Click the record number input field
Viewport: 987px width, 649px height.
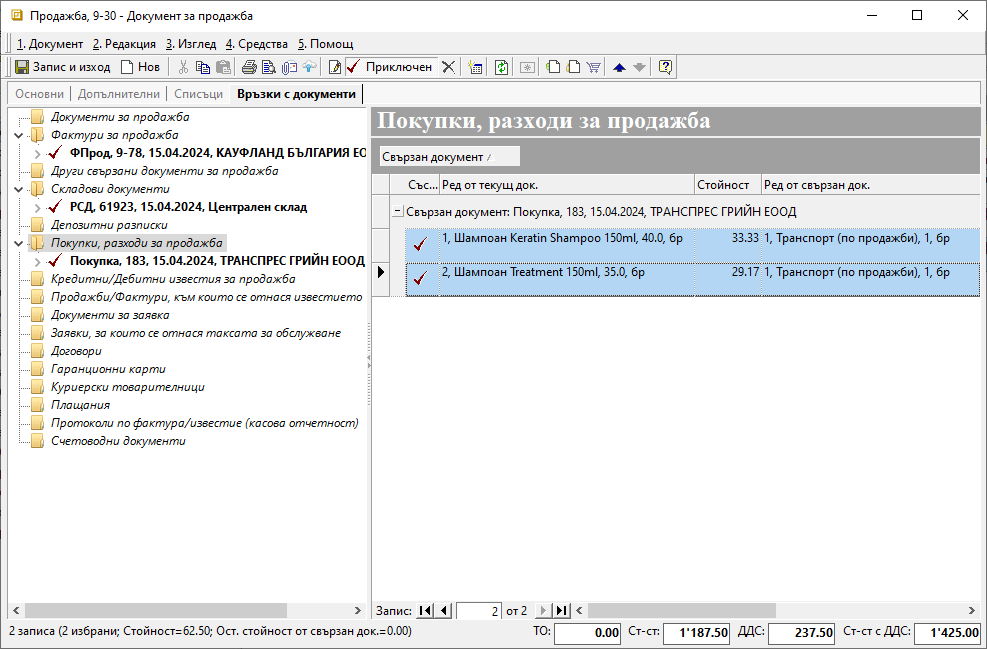[x=478, y=610]
